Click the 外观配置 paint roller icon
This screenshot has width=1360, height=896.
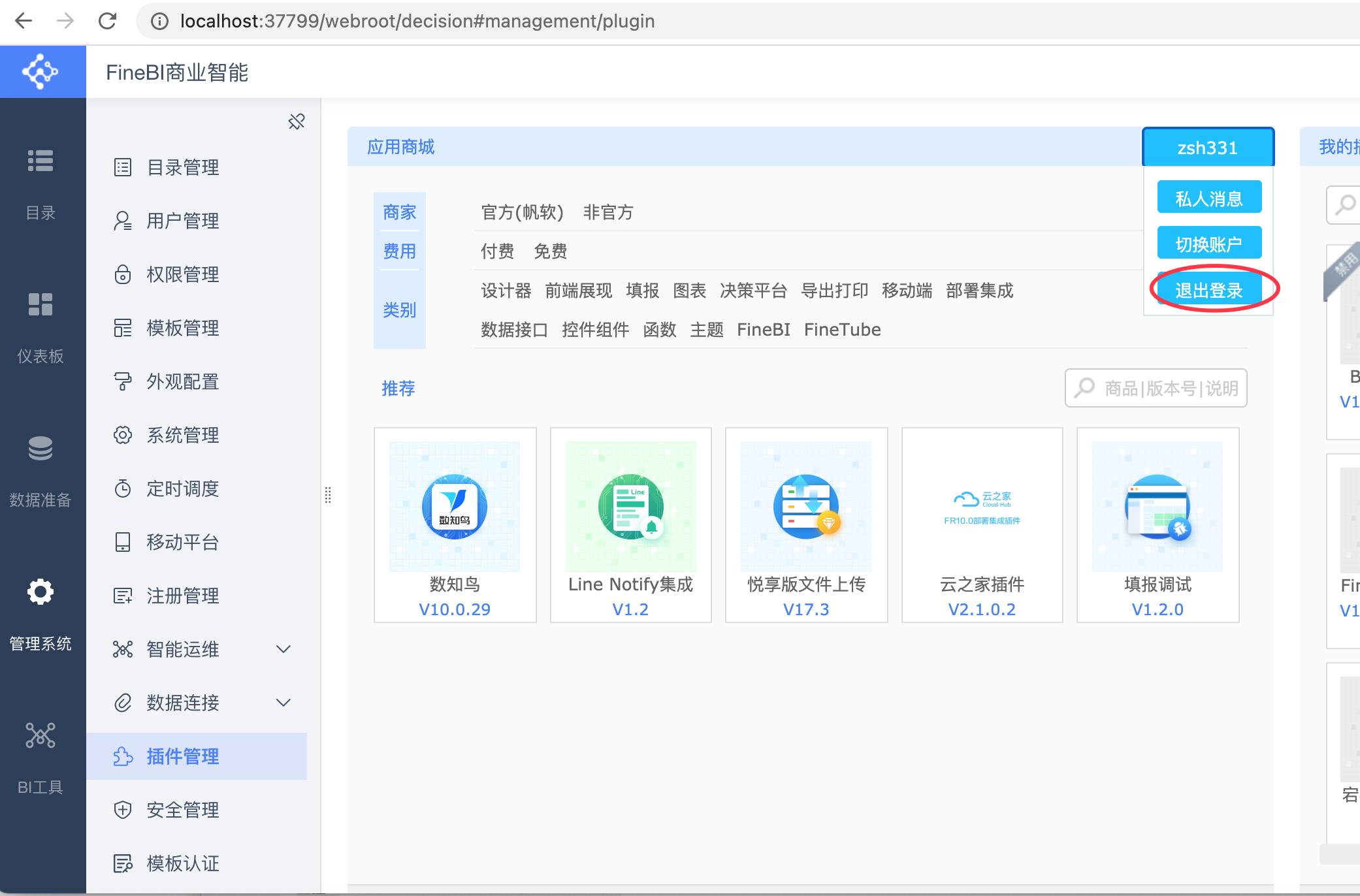[x=123, y=381]
